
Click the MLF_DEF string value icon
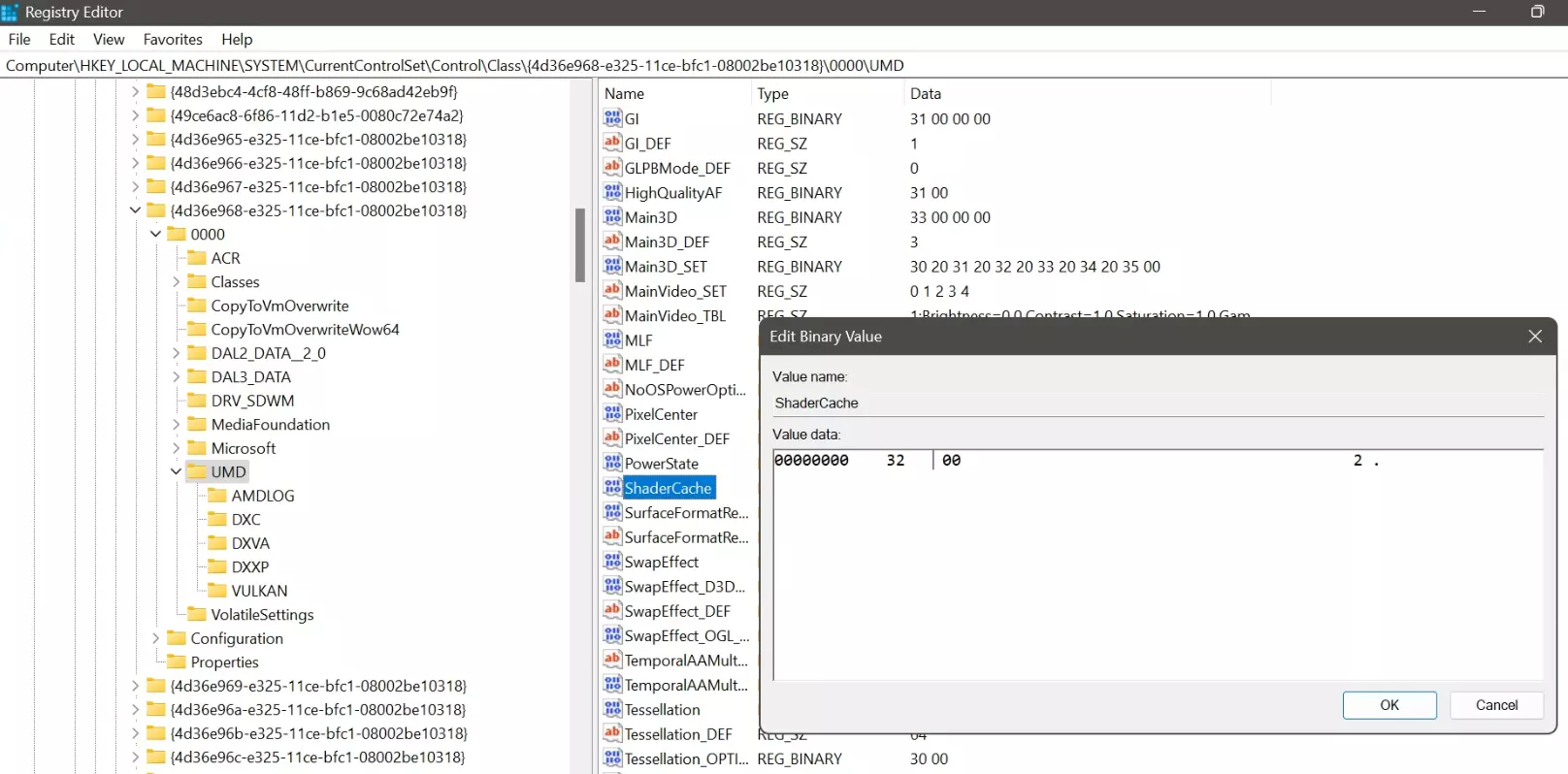[x=612, y=365]
